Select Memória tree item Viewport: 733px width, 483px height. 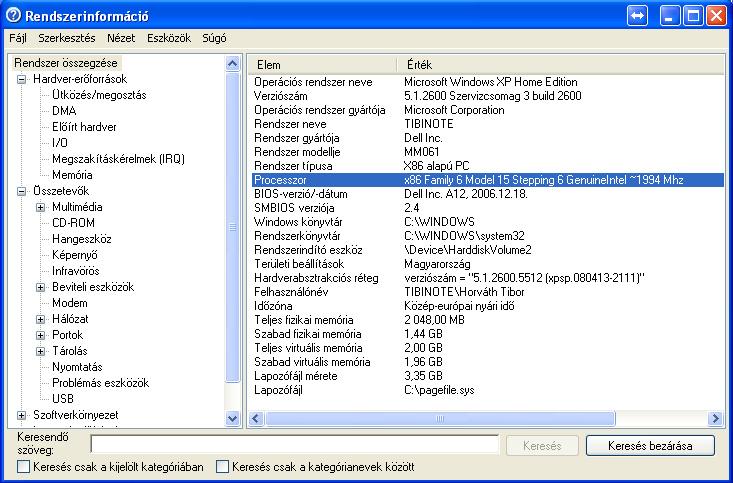point(72,175)
